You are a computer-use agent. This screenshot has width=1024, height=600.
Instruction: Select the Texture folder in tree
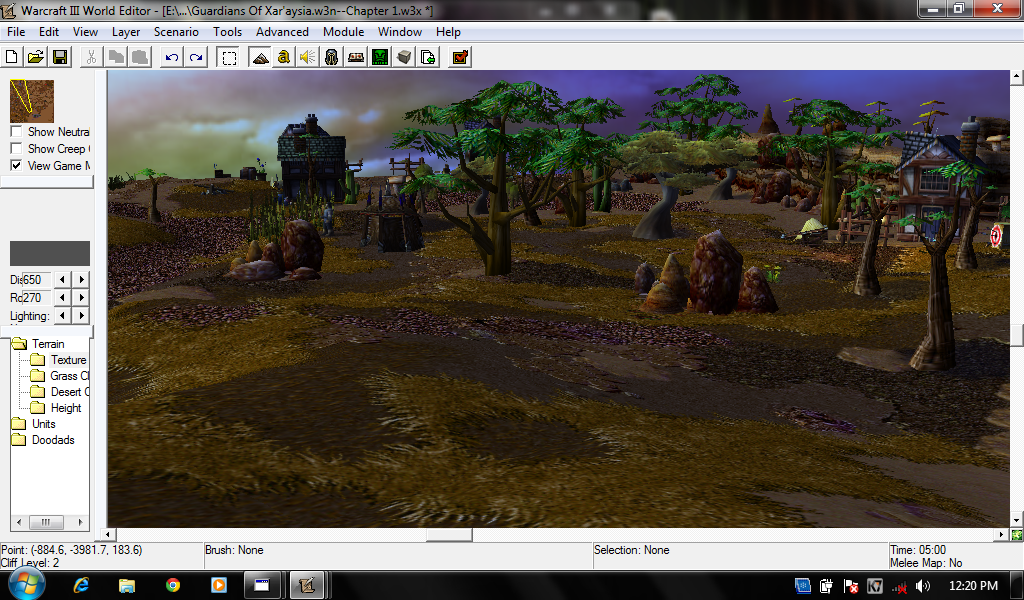click(69, 360)
